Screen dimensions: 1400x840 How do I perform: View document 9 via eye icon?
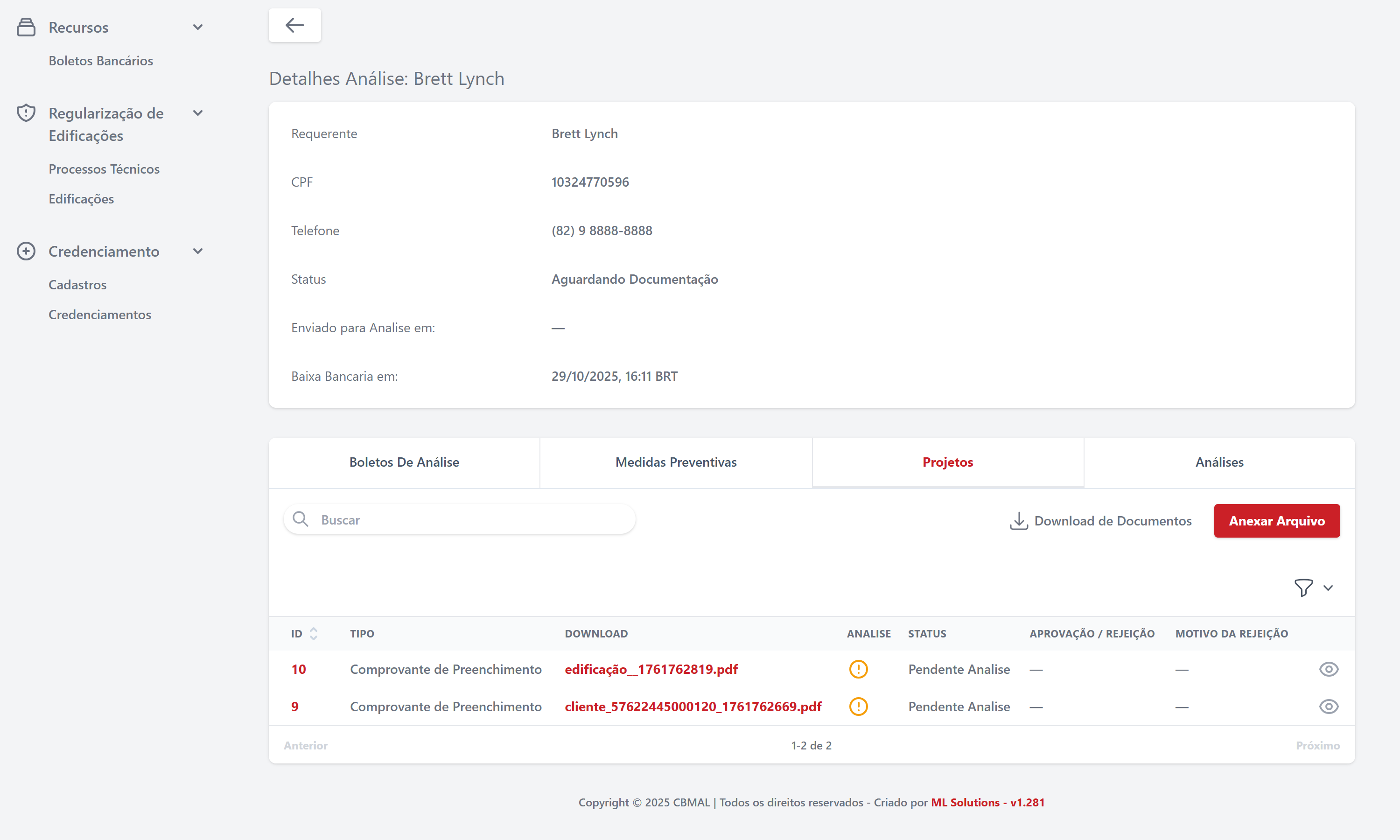pos(1328,707)
